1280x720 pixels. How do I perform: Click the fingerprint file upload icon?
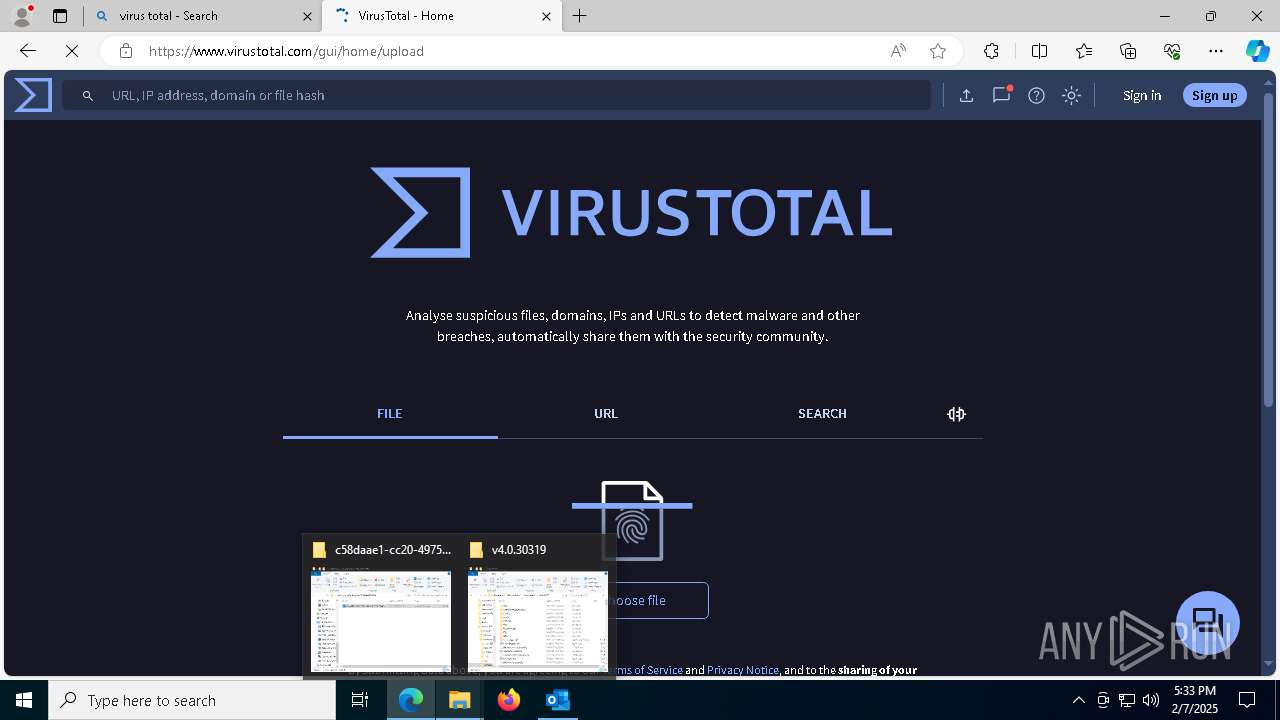[632, 520]
